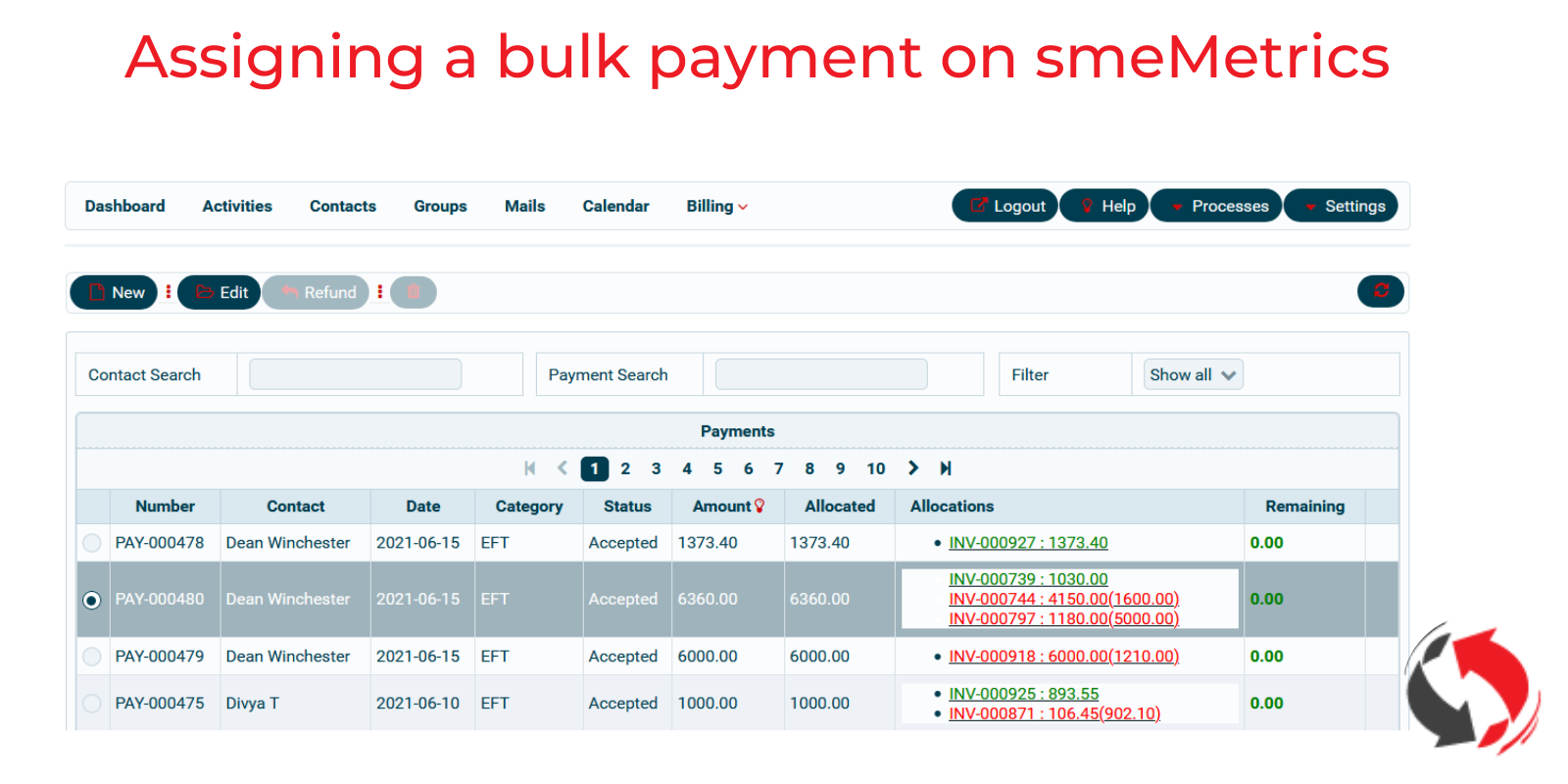Select radio button for PAY-000480
The image size is (1568, 784).
(x=92, y=600)
